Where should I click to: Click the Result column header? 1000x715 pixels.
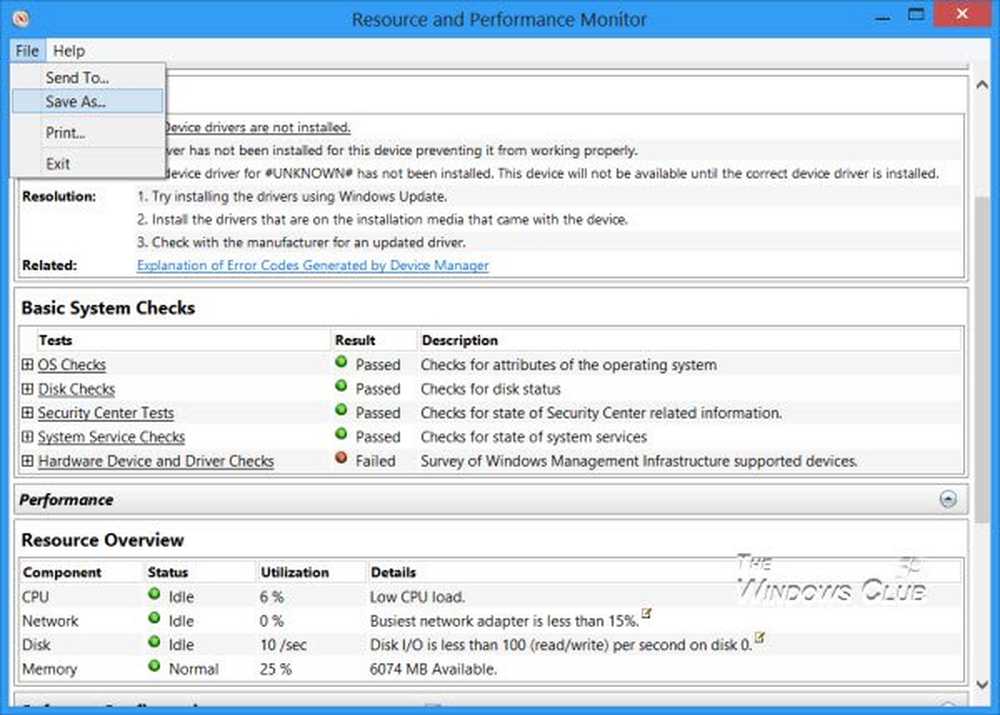tap(355, 341)
